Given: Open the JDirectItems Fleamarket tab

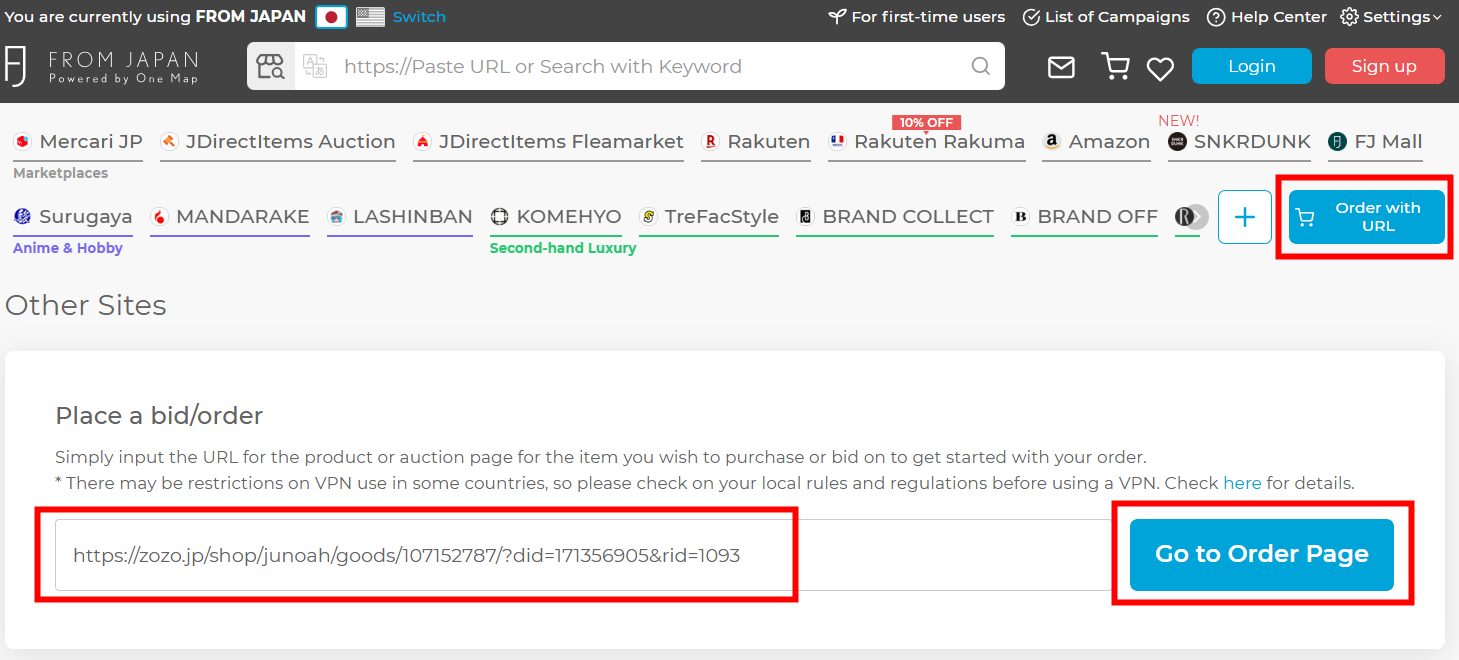Looking at the screenshot, I should (x=548, y=142).
